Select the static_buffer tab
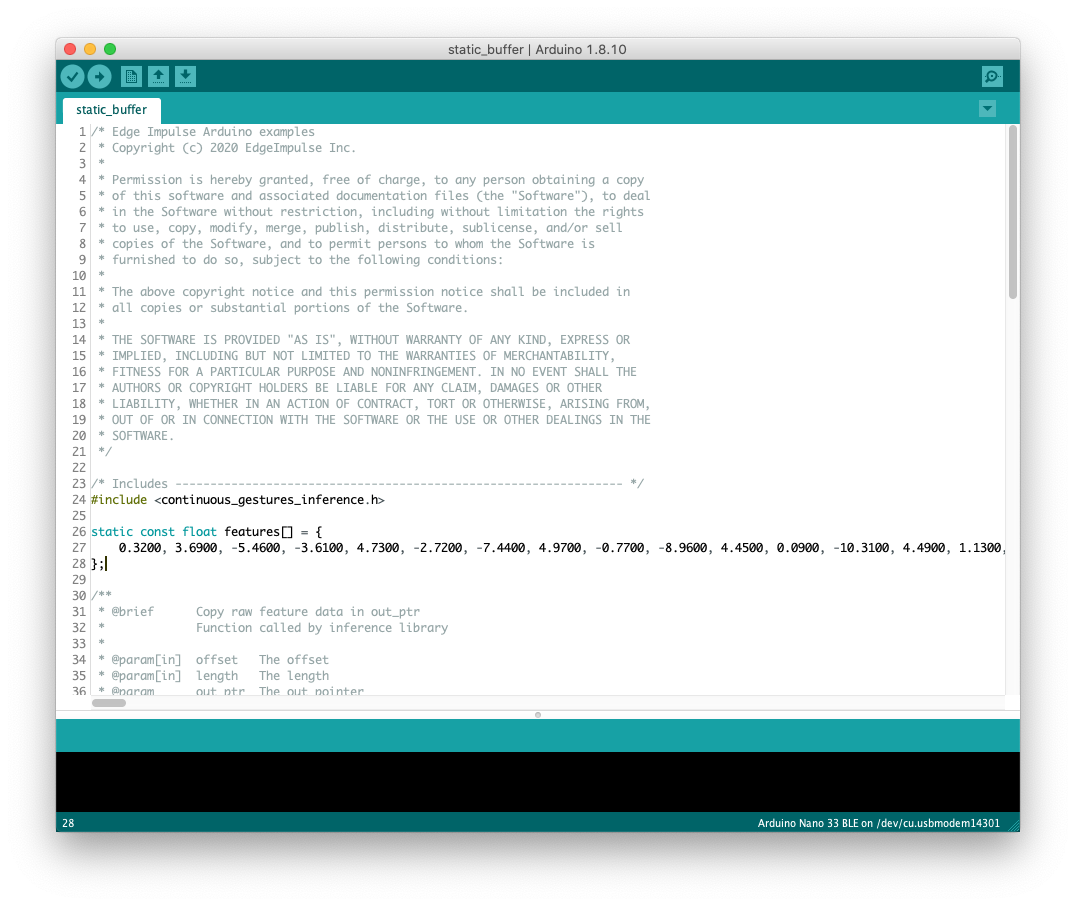The height and width of the screenshot is (906, 1076). [x=111, y=110]
